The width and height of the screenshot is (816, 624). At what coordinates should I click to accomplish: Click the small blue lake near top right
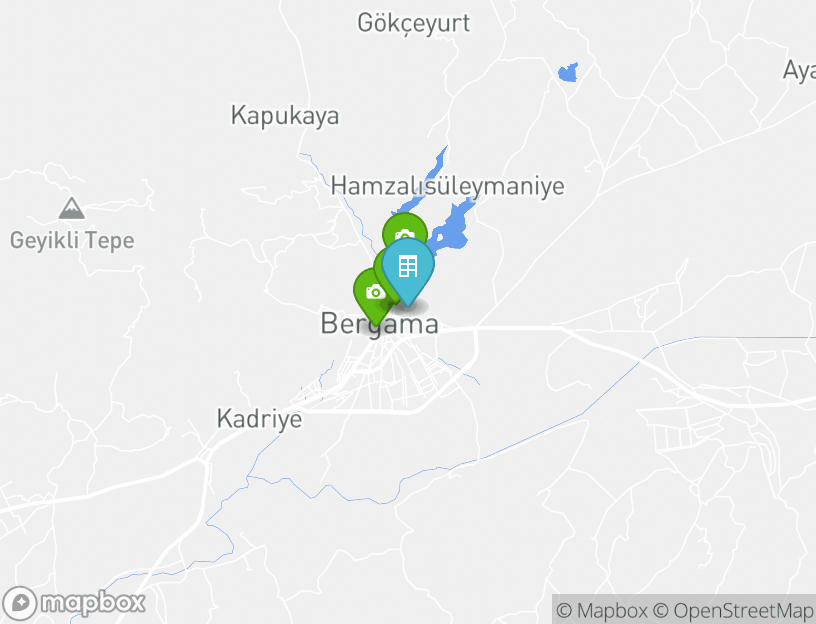[x=568, y=72]
